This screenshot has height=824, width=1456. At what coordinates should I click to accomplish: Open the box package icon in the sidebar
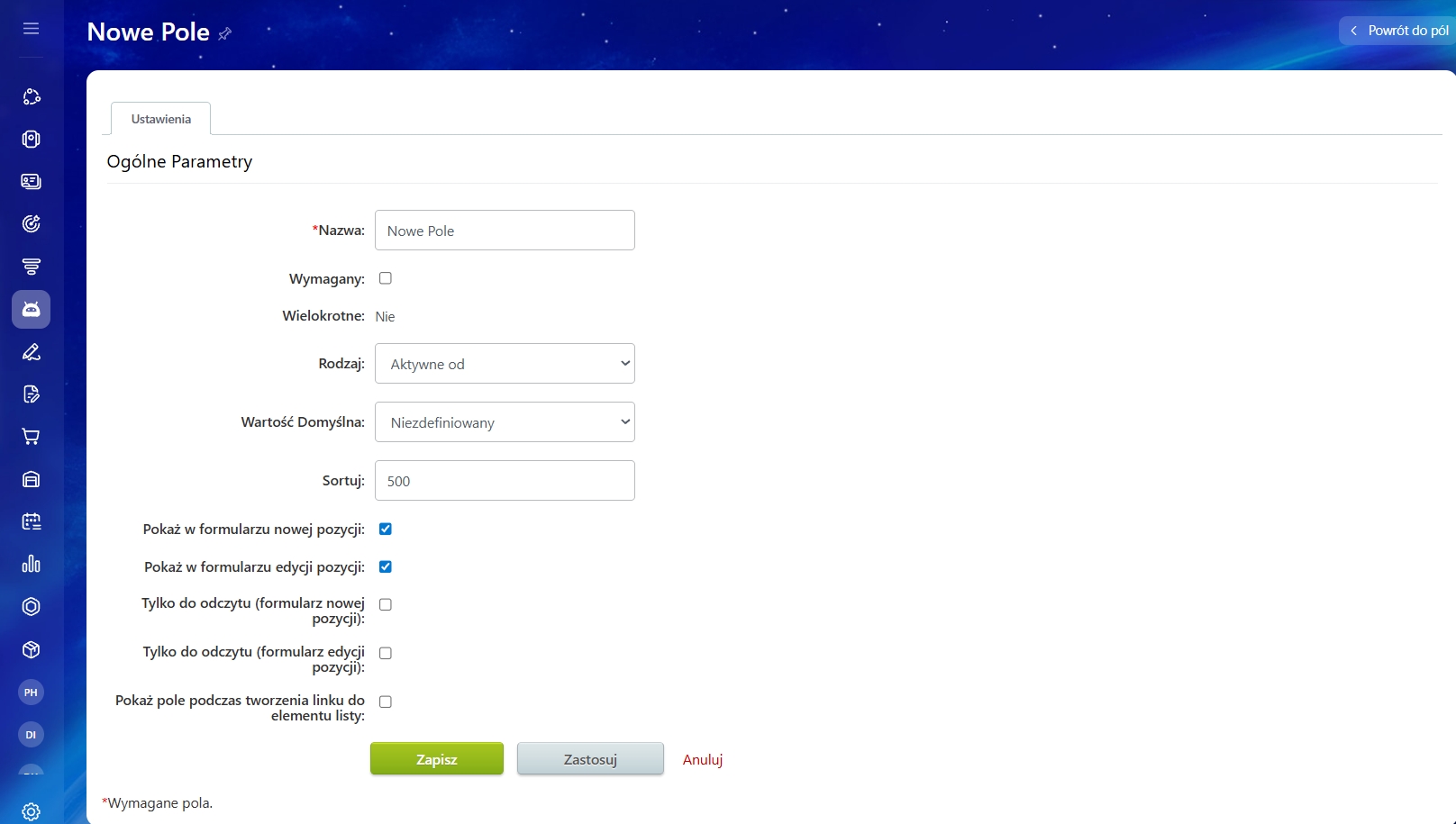click(31, 649)
